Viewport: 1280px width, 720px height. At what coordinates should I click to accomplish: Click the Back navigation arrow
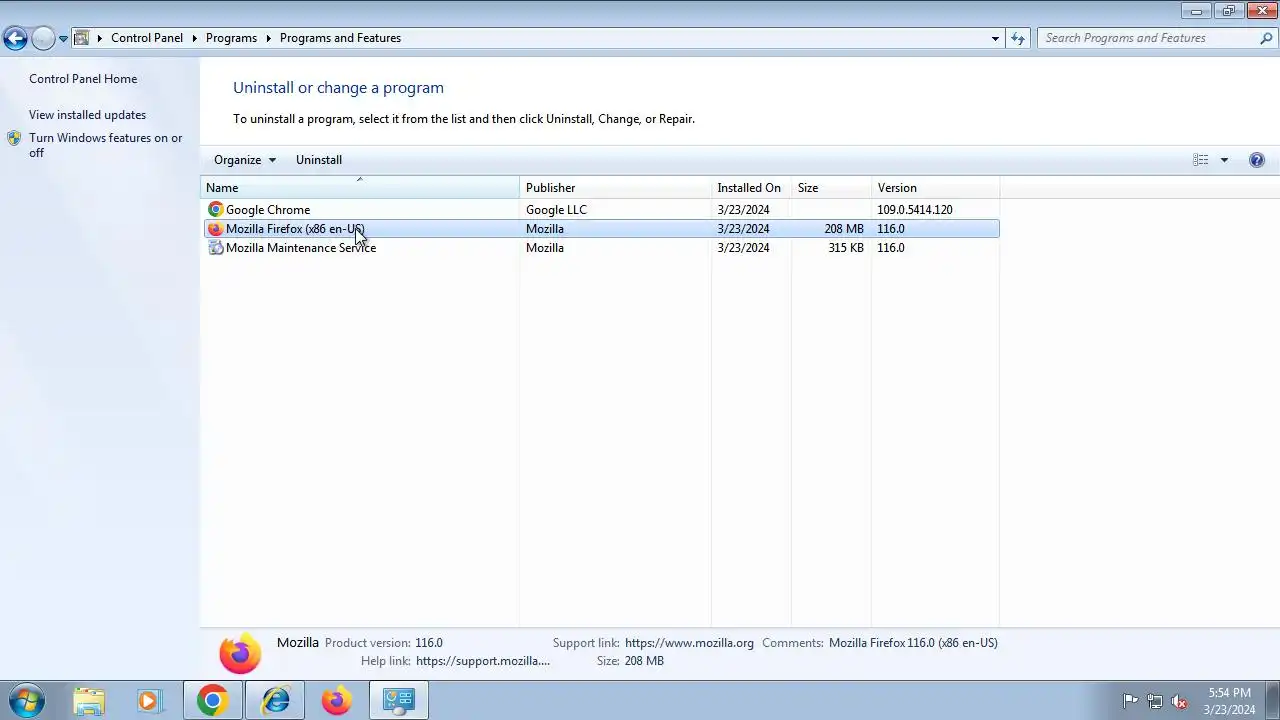(15, 38)
